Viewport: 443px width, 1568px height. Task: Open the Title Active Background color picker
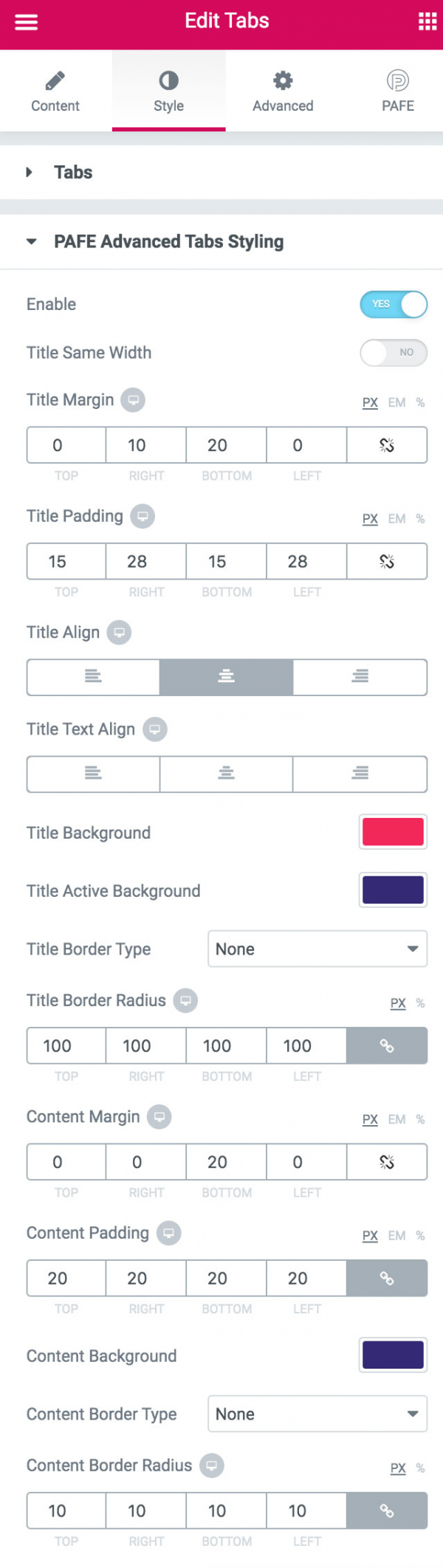(392, 890)
